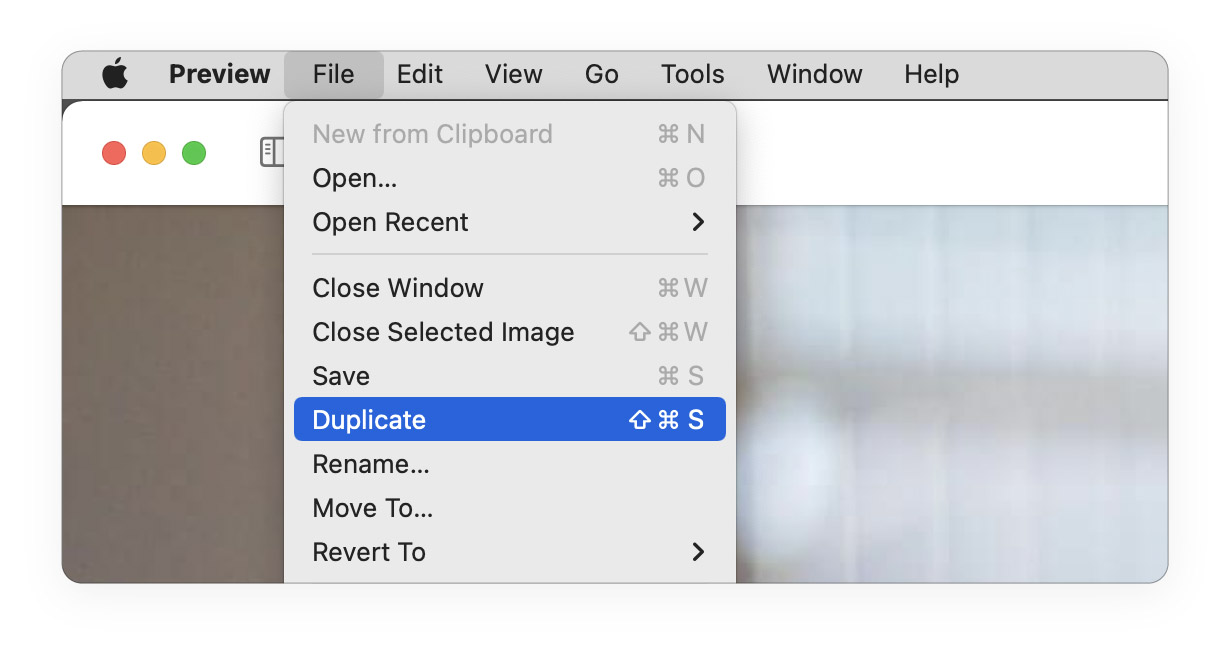Click the sidebar view toolbar icon
This screenshot has height=654, width=1230.
[272, 152]
